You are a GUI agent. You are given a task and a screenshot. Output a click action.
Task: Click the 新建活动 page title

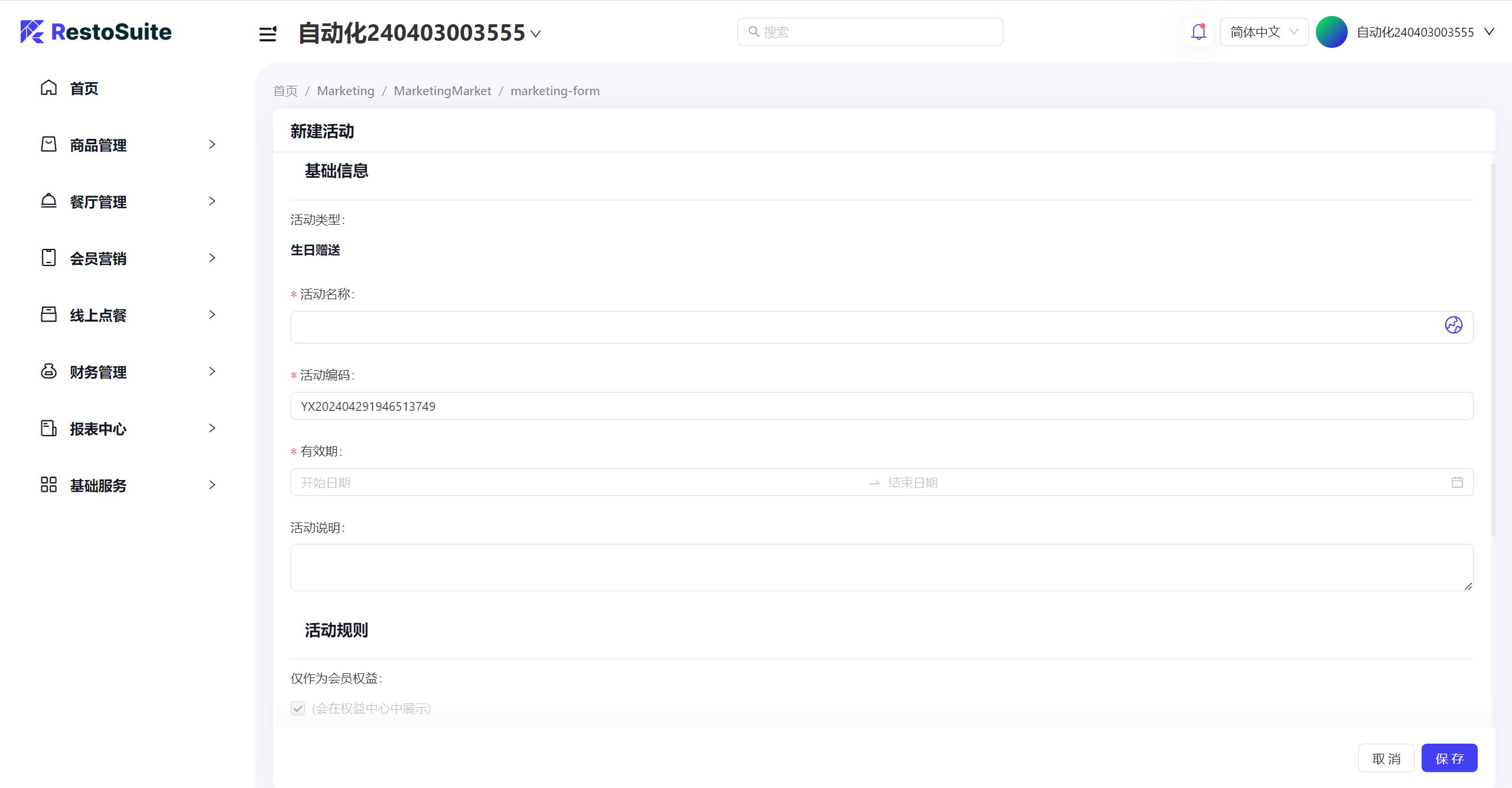[x=322, y=131]
